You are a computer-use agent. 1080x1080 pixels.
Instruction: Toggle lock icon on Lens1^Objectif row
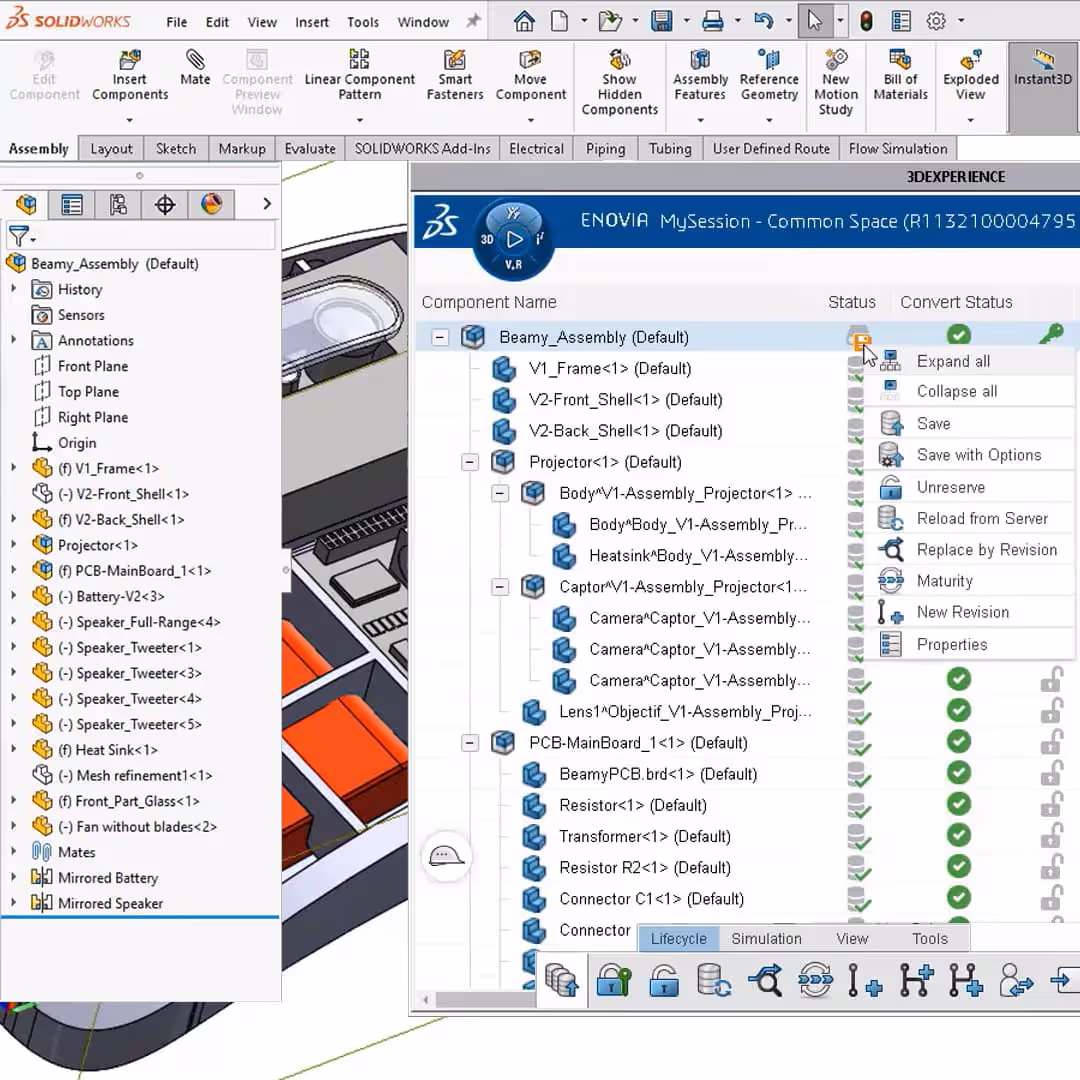pyautogui.click(x=1051, y=711)
